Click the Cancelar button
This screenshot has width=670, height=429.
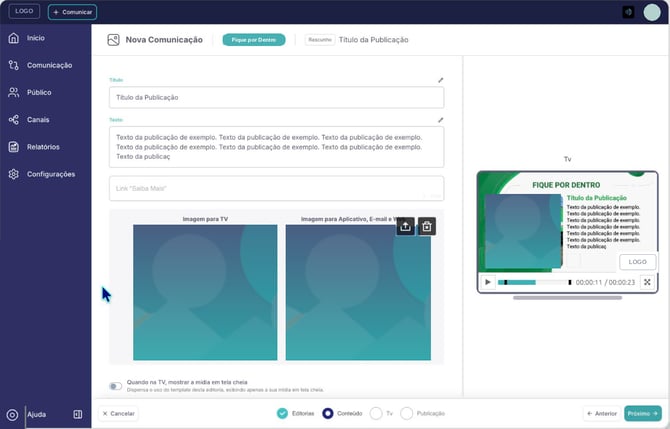(118, 414)
